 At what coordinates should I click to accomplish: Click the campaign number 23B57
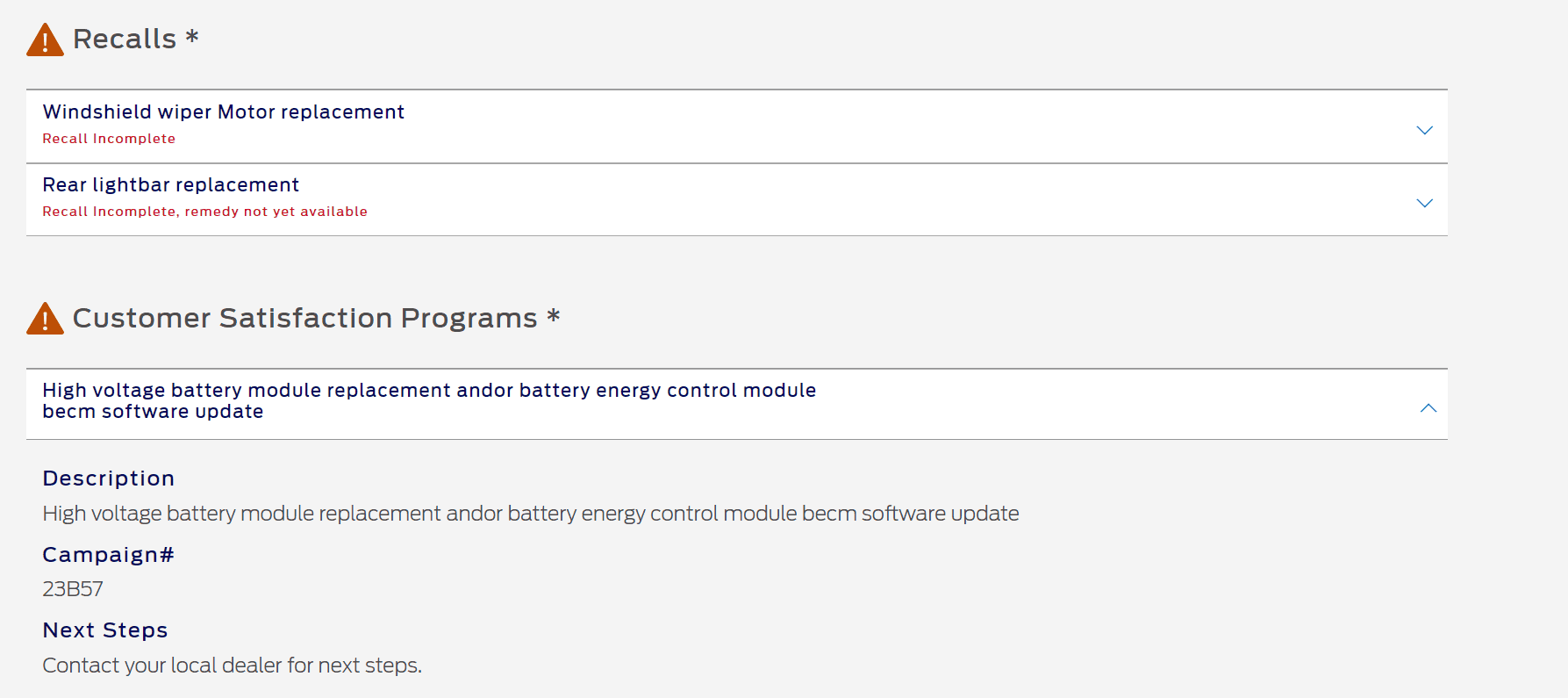tap(73, 589)
